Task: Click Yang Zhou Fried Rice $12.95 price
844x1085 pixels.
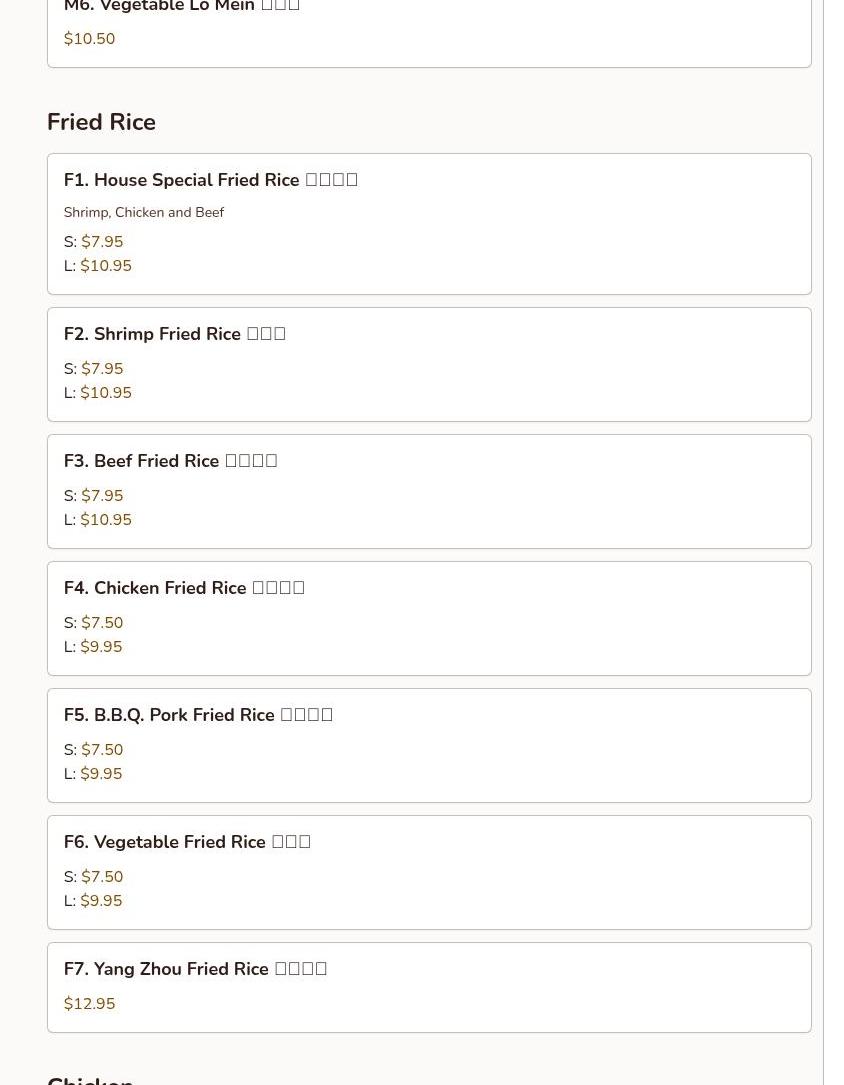Action: (89, 1004)
